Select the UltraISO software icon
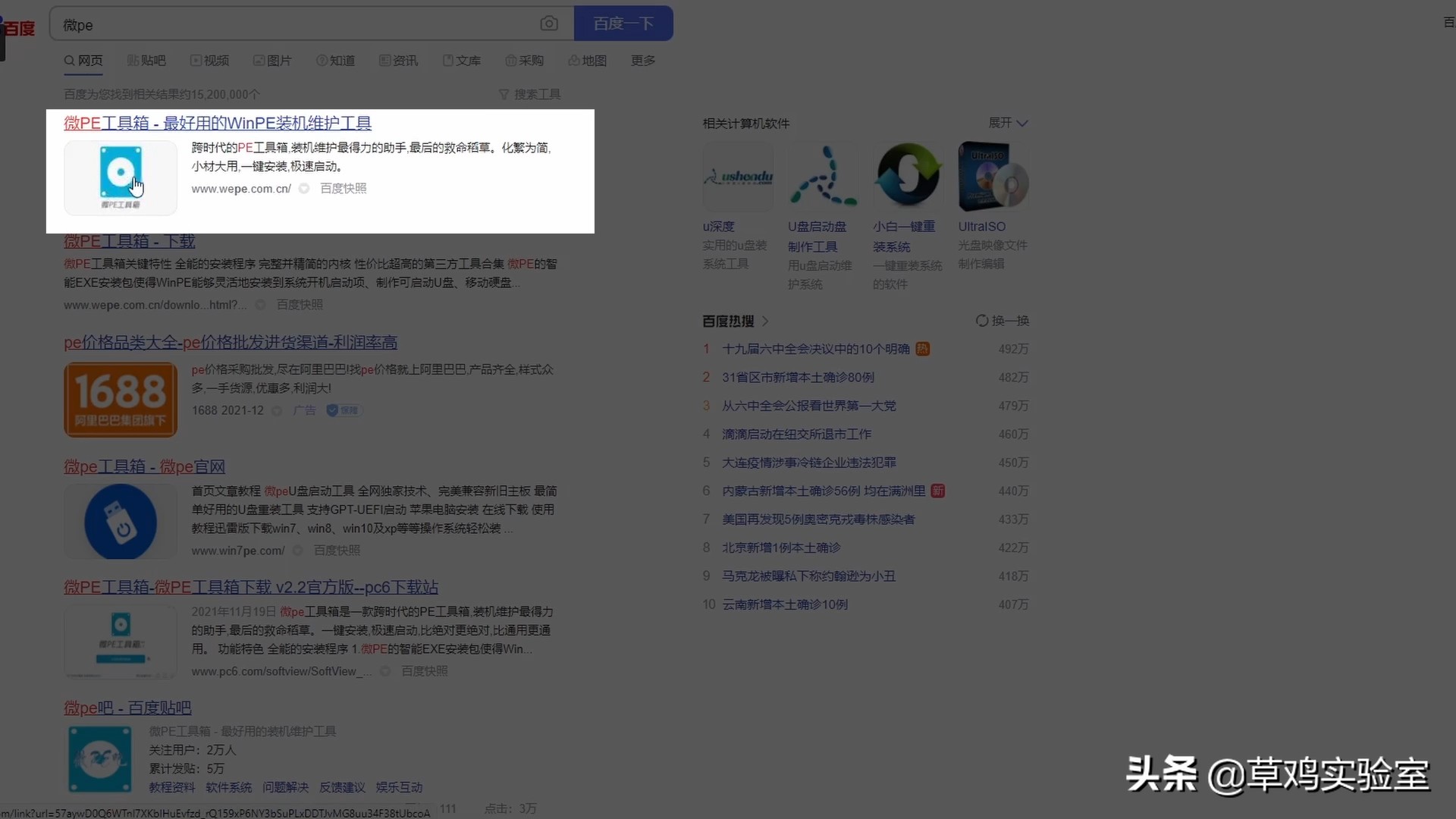 pyautogui.click(x=993, y=176)
